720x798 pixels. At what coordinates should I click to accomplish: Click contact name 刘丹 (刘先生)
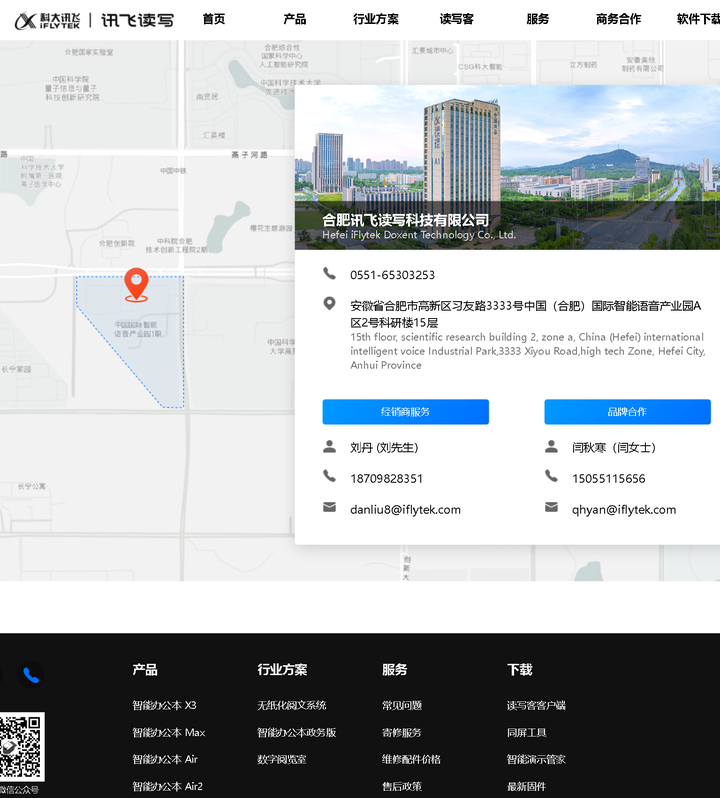tap(384, 447)
